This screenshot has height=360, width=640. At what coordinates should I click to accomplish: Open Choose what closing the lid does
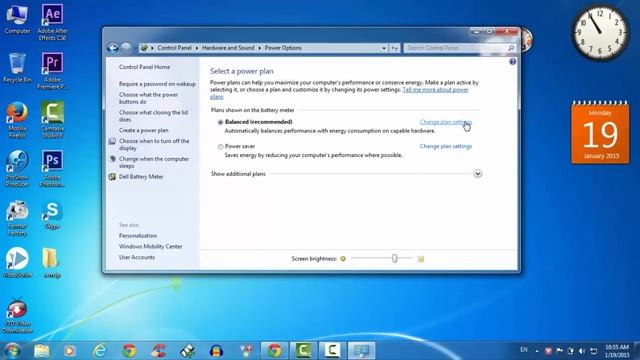click(153, 116)
